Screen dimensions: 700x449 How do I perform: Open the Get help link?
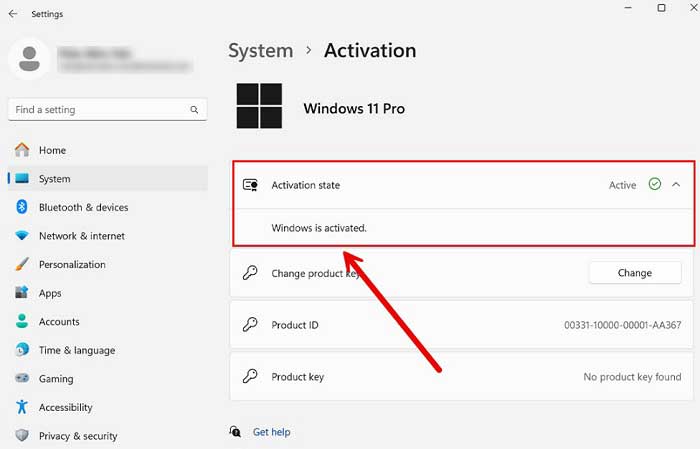(x=271, y=432)
